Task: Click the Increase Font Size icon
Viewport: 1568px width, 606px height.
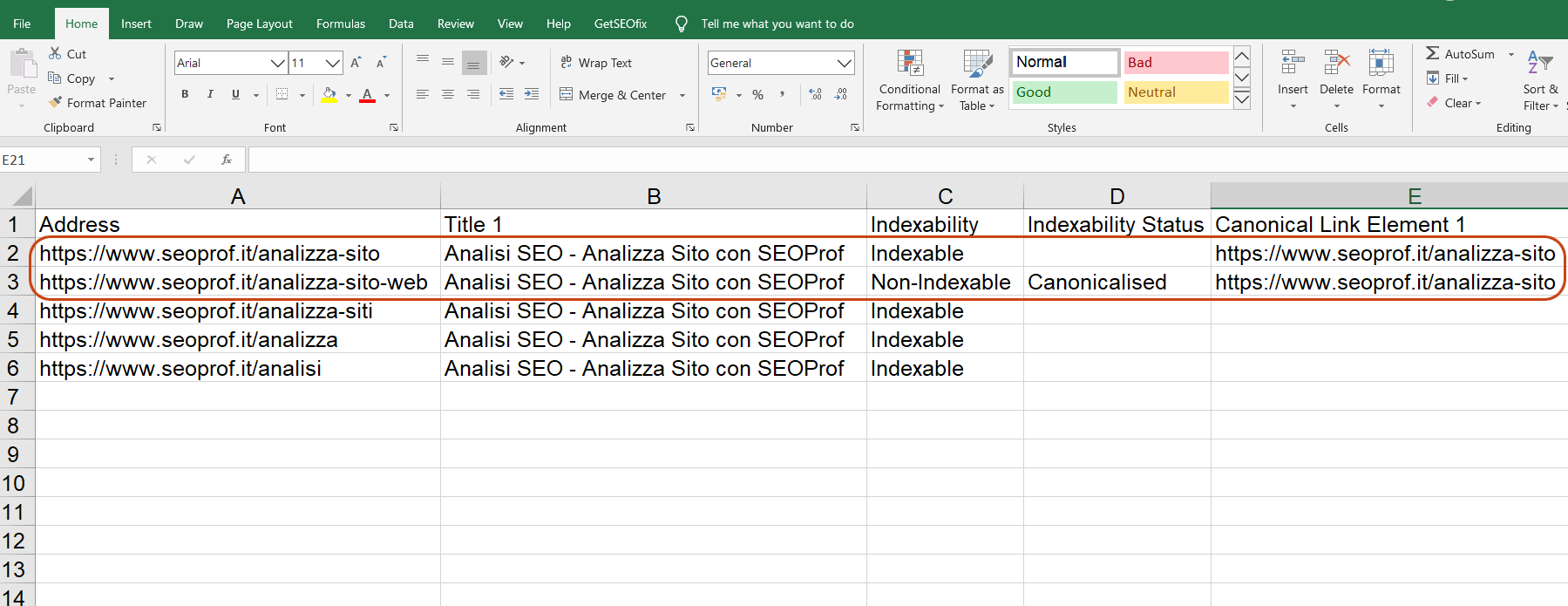Action: coord(356,63)
